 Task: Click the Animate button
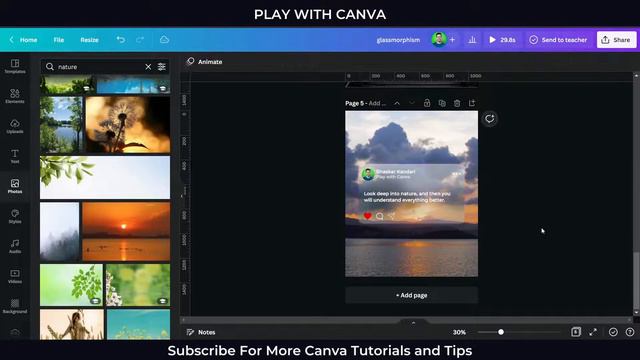[x=204, y=62]
